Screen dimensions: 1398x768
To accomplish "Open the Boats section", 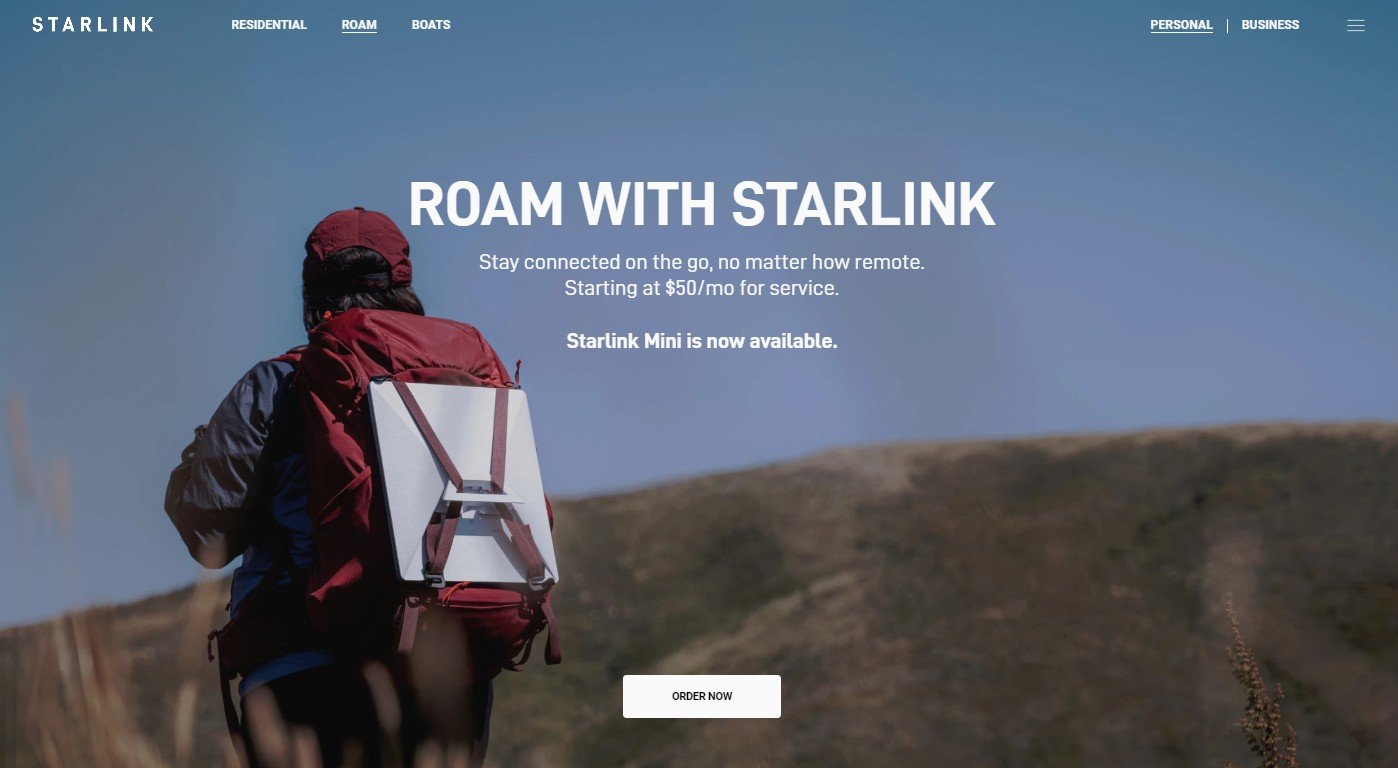I will click(x=431, y=25).
